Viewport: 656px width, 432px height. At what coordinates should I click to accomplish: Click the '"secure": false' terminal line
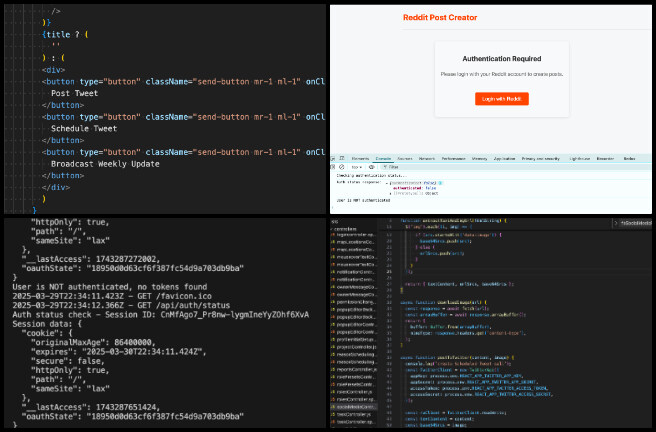(68, 361)
